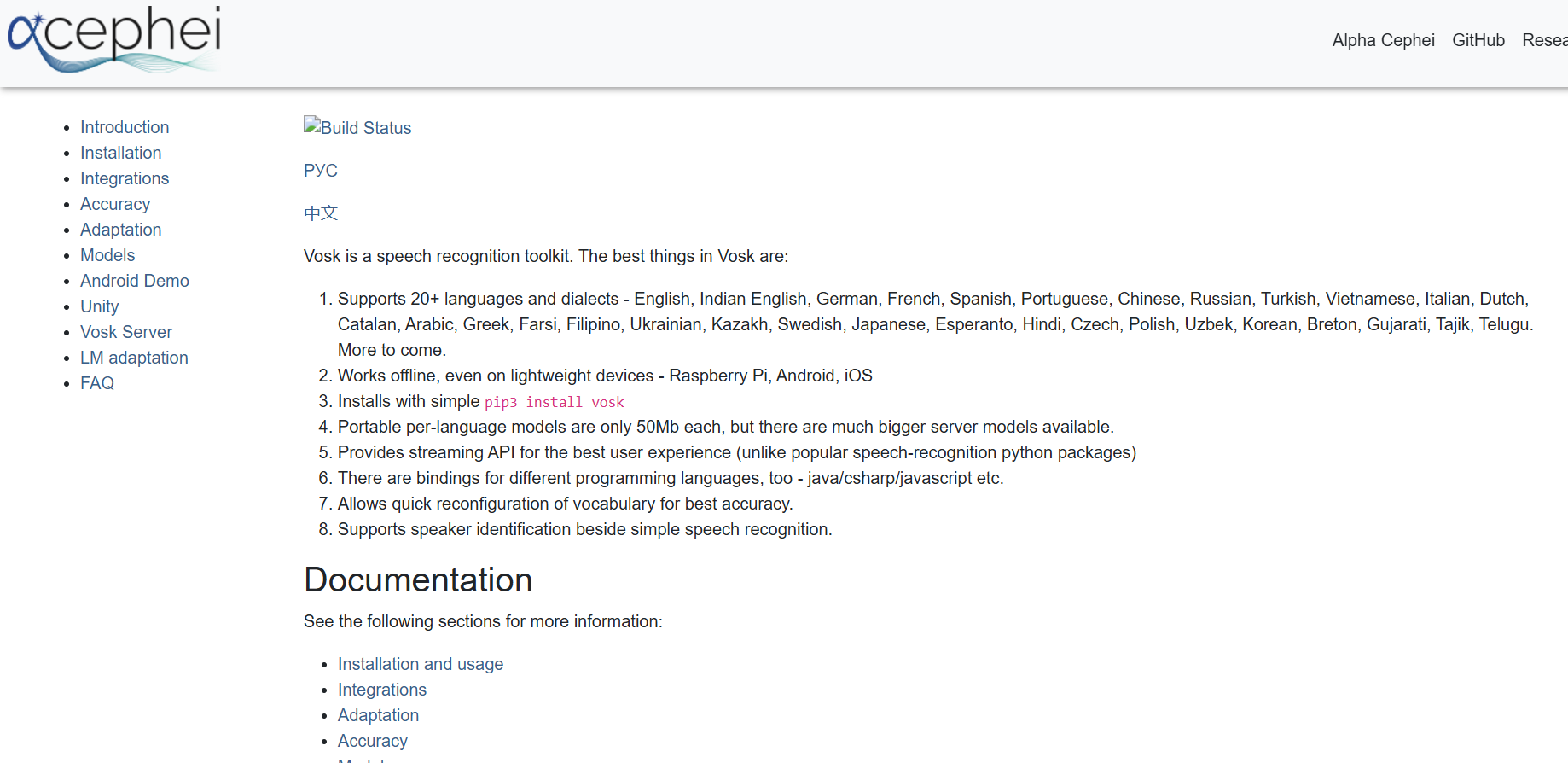The width and height of the screenshot is (1568, 763).
Task: Open the LM adaptation link
Action: pyautogui.click(x=134, y=358)
